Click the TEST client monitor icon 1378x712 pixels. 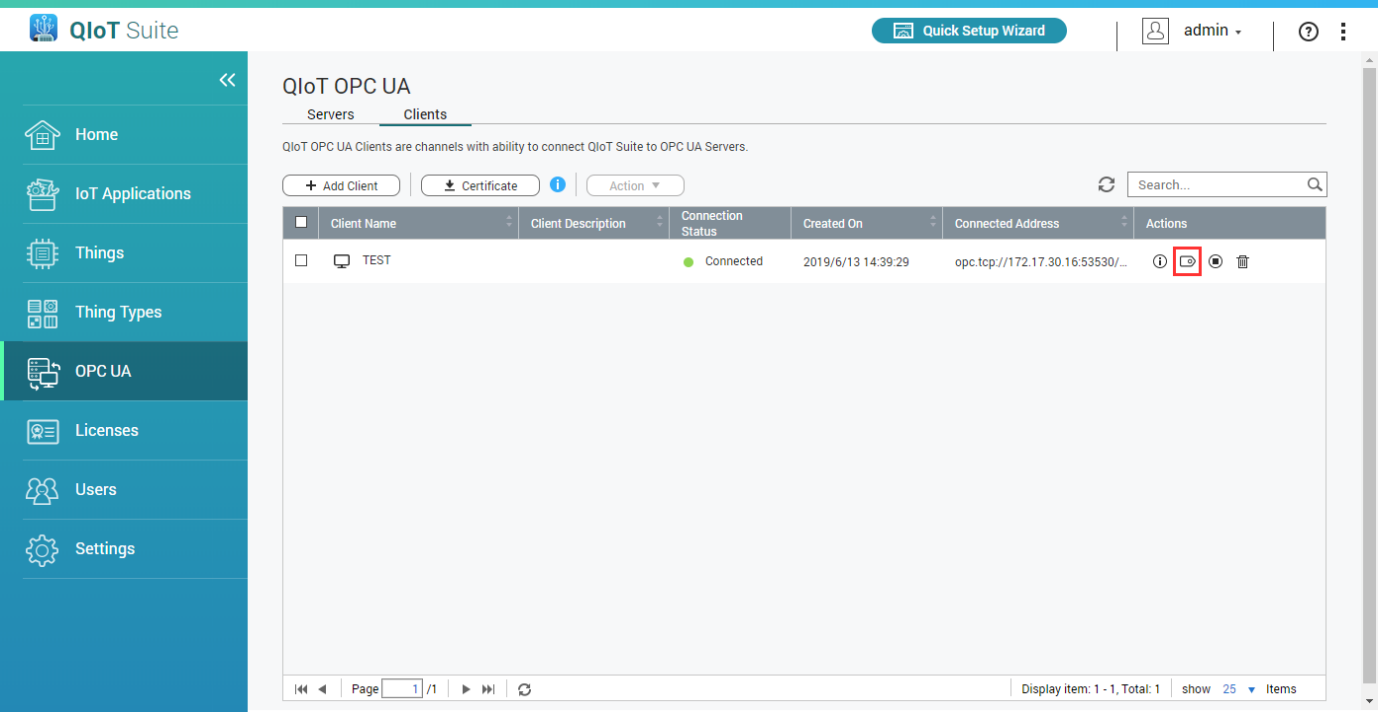point(342,261)
